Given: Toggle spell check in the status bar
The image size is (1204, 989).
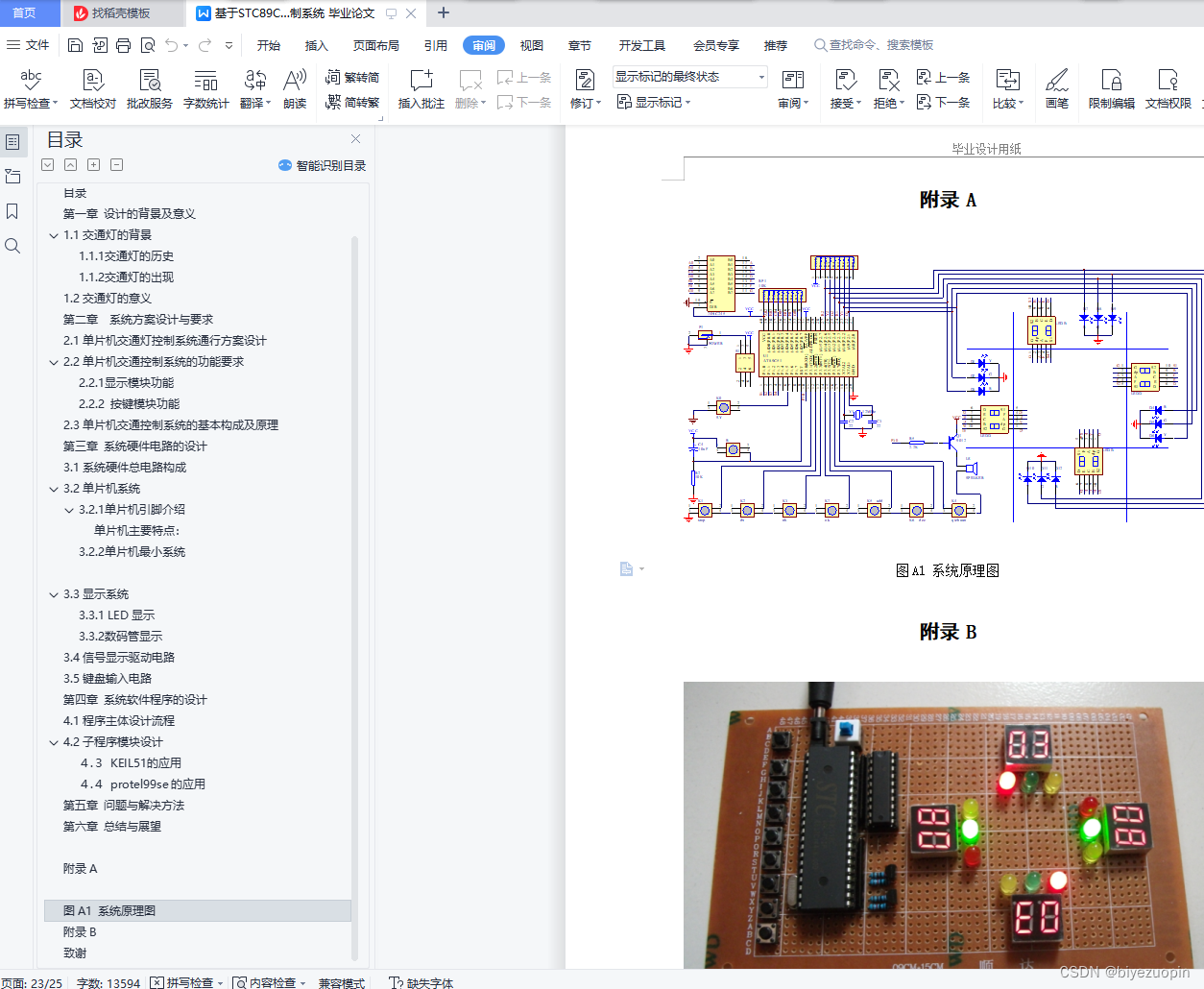Looking at the screenshot, I should [186, 982].
